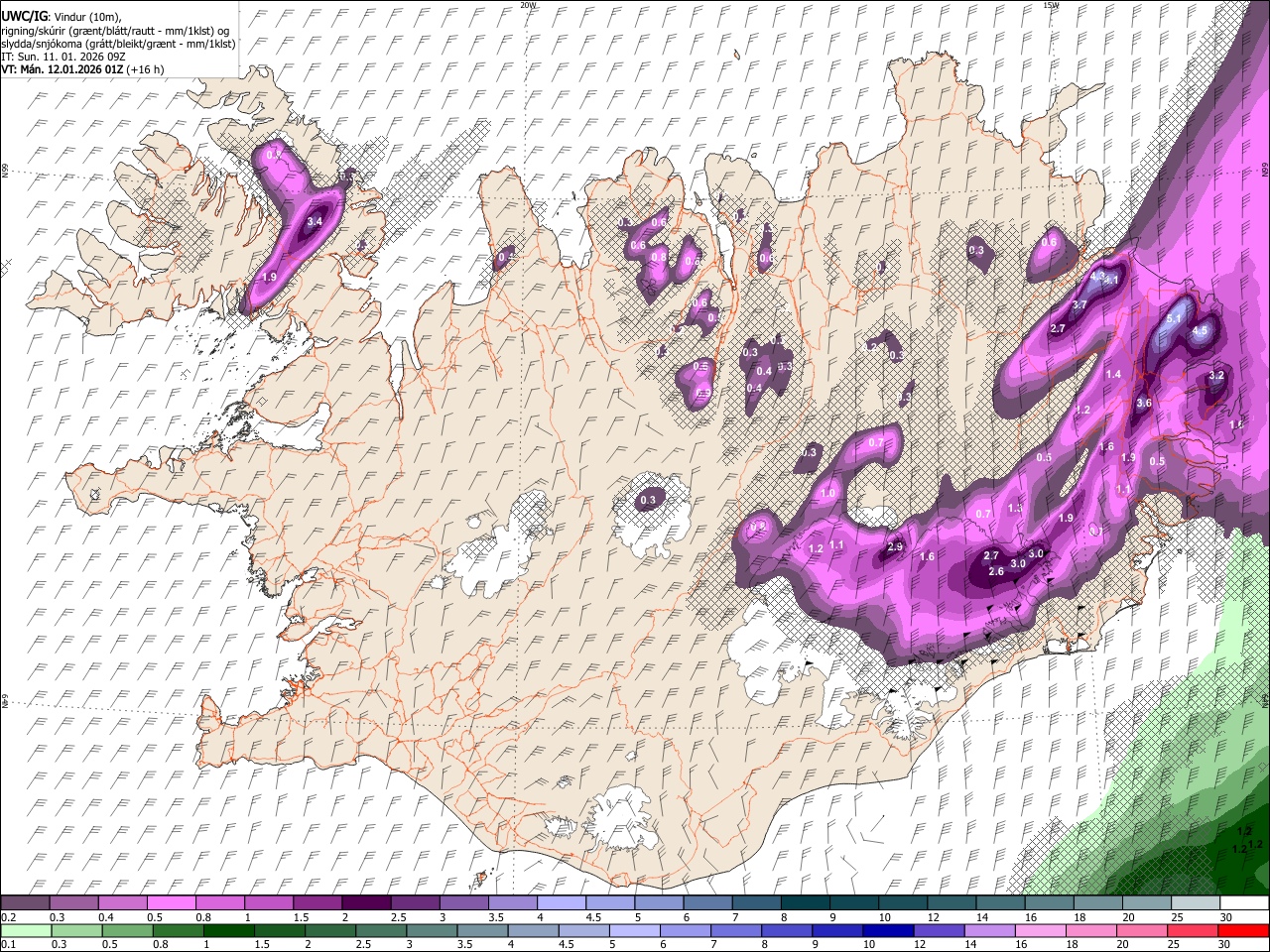Viewport: 1270px width, 952px height.
Task: Click the medium green 0.8 swatch in the lower legend row
Action: point(178,930)
